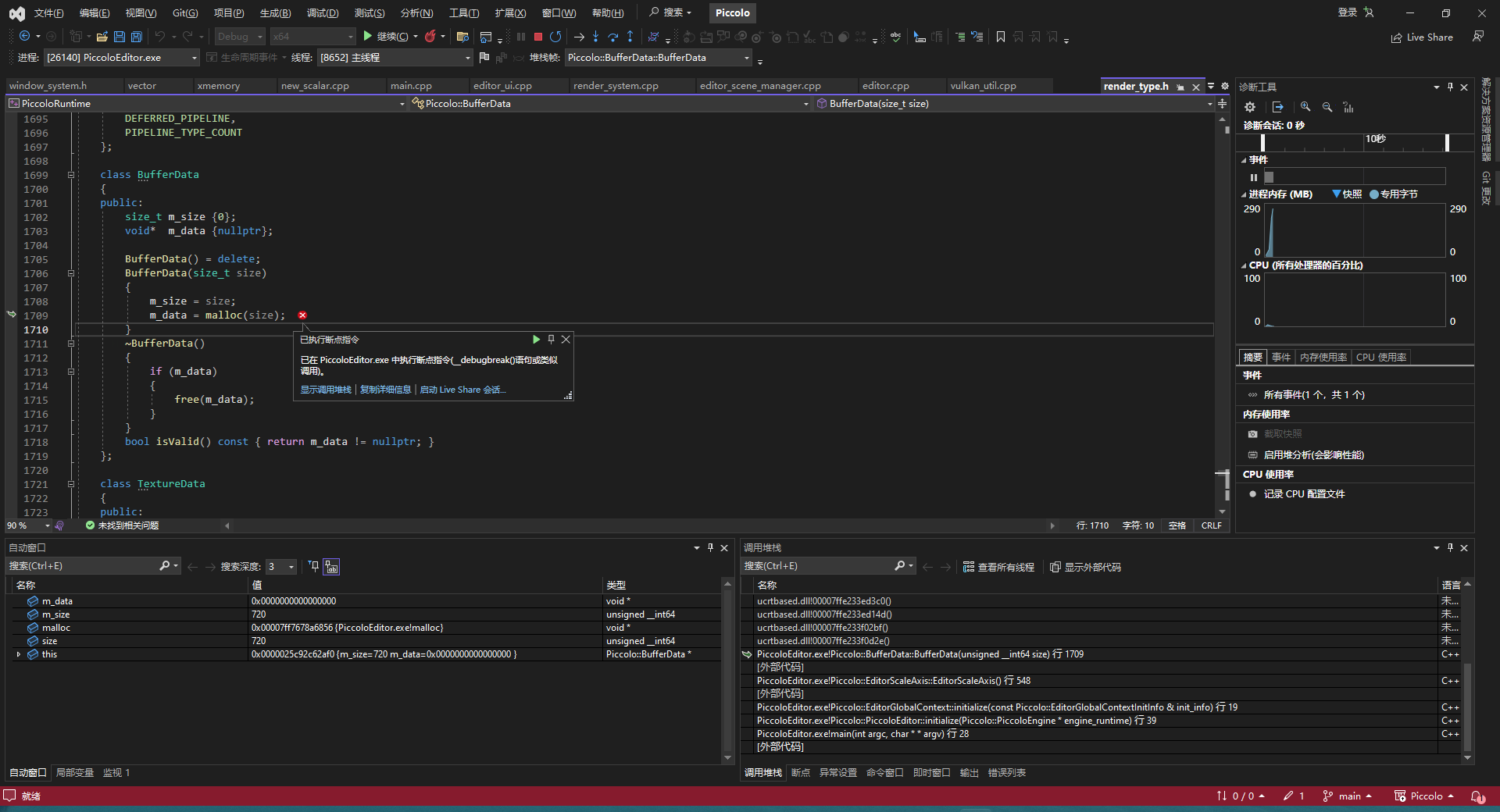The image size is (1500, 812).
Task: Collapse the class BufferData code block
Action: click(x=70, y=175)
